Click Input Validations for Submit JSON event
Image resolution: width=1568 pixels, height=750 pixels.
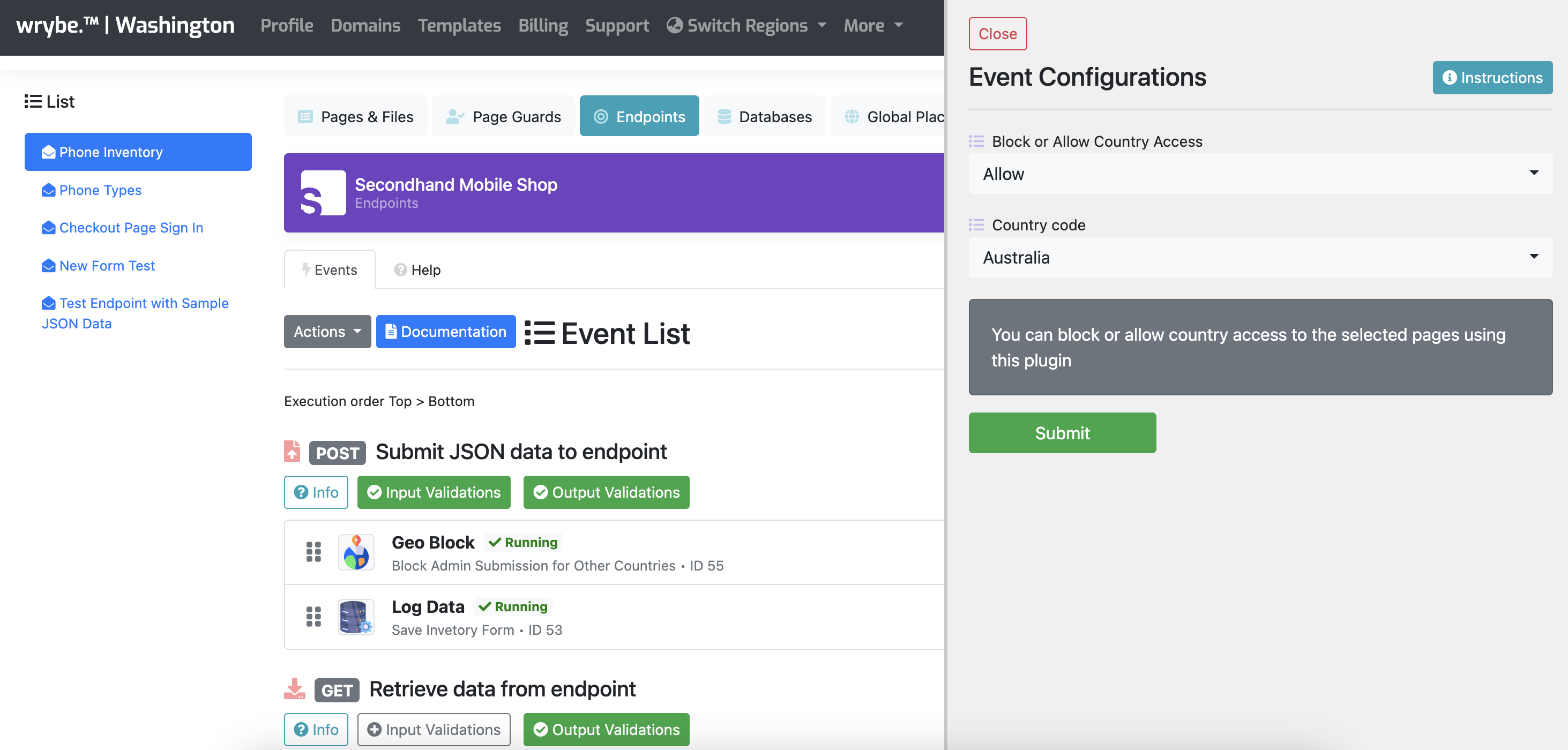tap(434, 492)
